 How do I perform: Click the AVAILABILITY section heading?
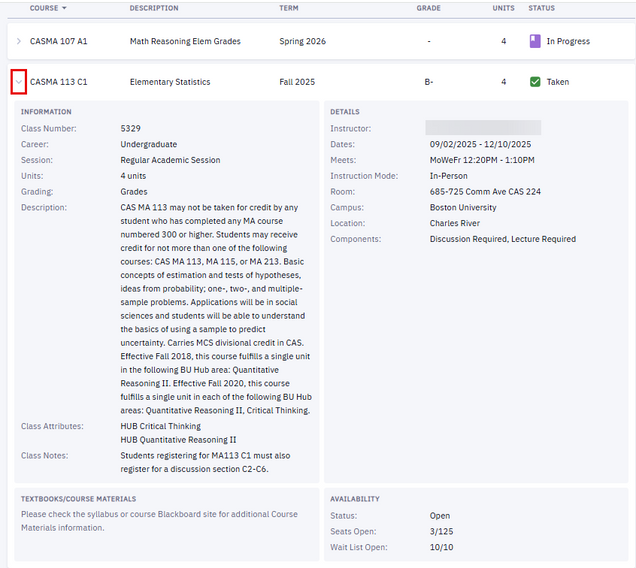point(355,499)
